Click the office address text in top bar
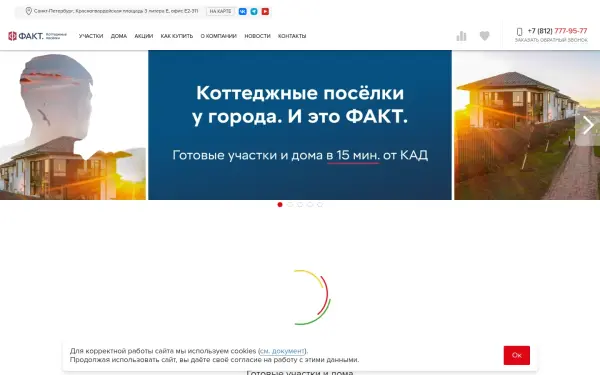The width and height of the screenshot is (600, 375). click(116, 11)
